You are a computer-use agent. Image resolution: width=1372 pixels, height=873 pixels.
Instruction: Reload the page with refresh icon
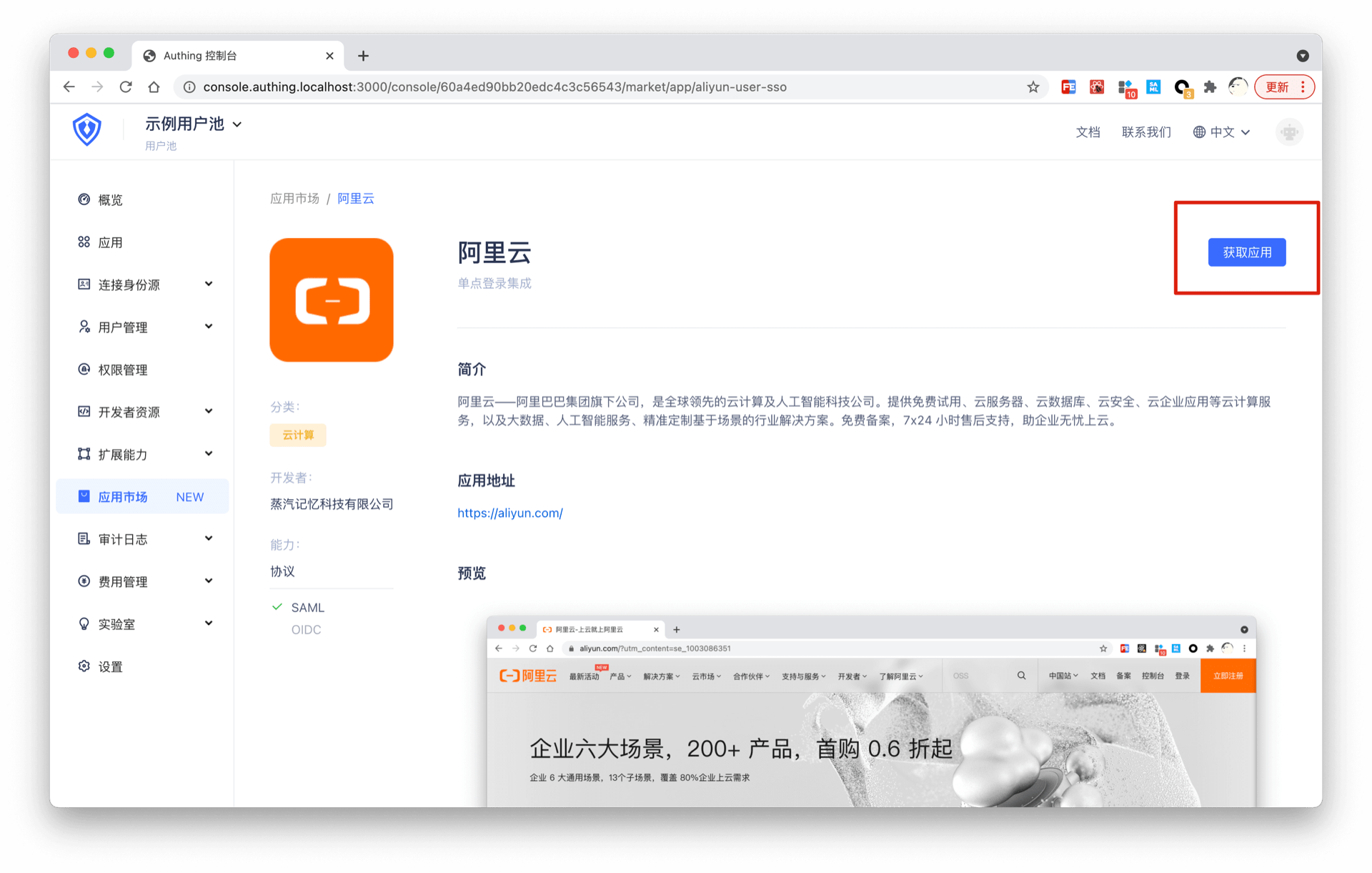coord(126,87)
